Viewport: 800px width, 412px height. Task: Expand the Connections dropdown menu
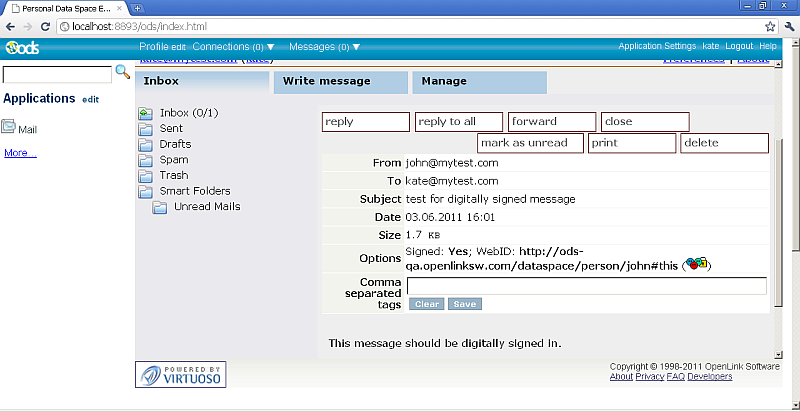click(x=234, y=47)
